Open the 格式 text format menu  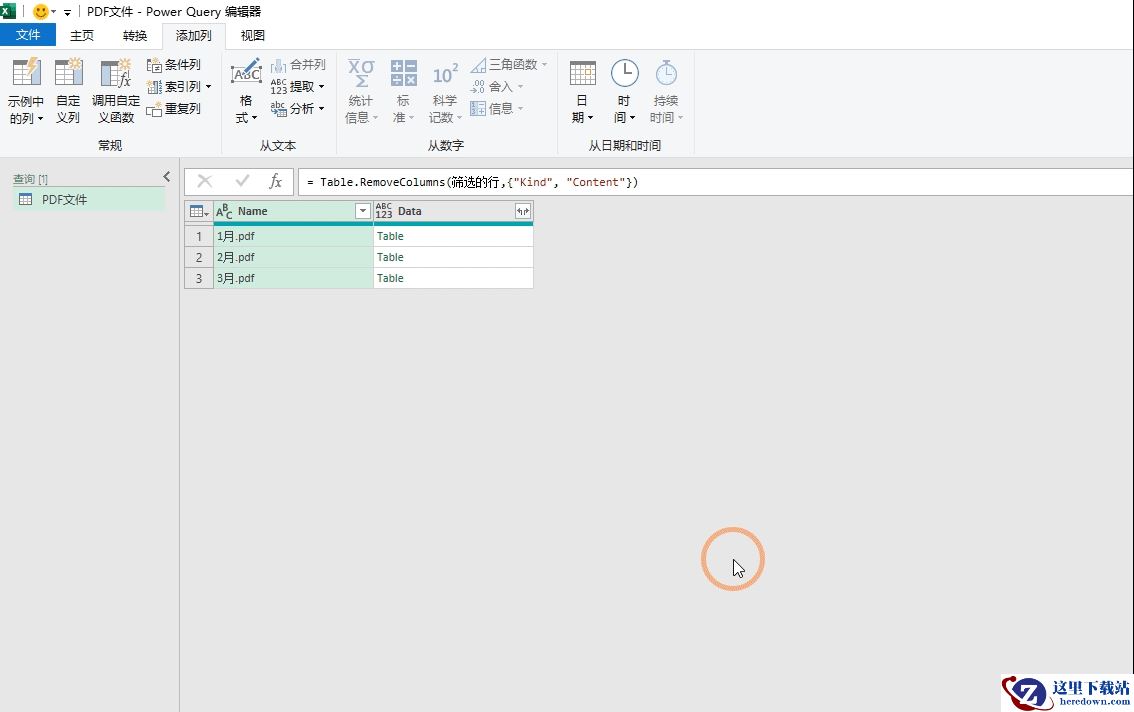246,91
